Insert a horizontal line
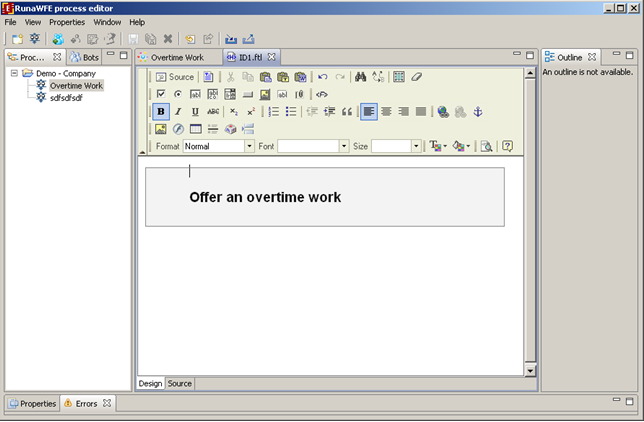The width and height of the screenshot is (644, 422). point(213,129)
